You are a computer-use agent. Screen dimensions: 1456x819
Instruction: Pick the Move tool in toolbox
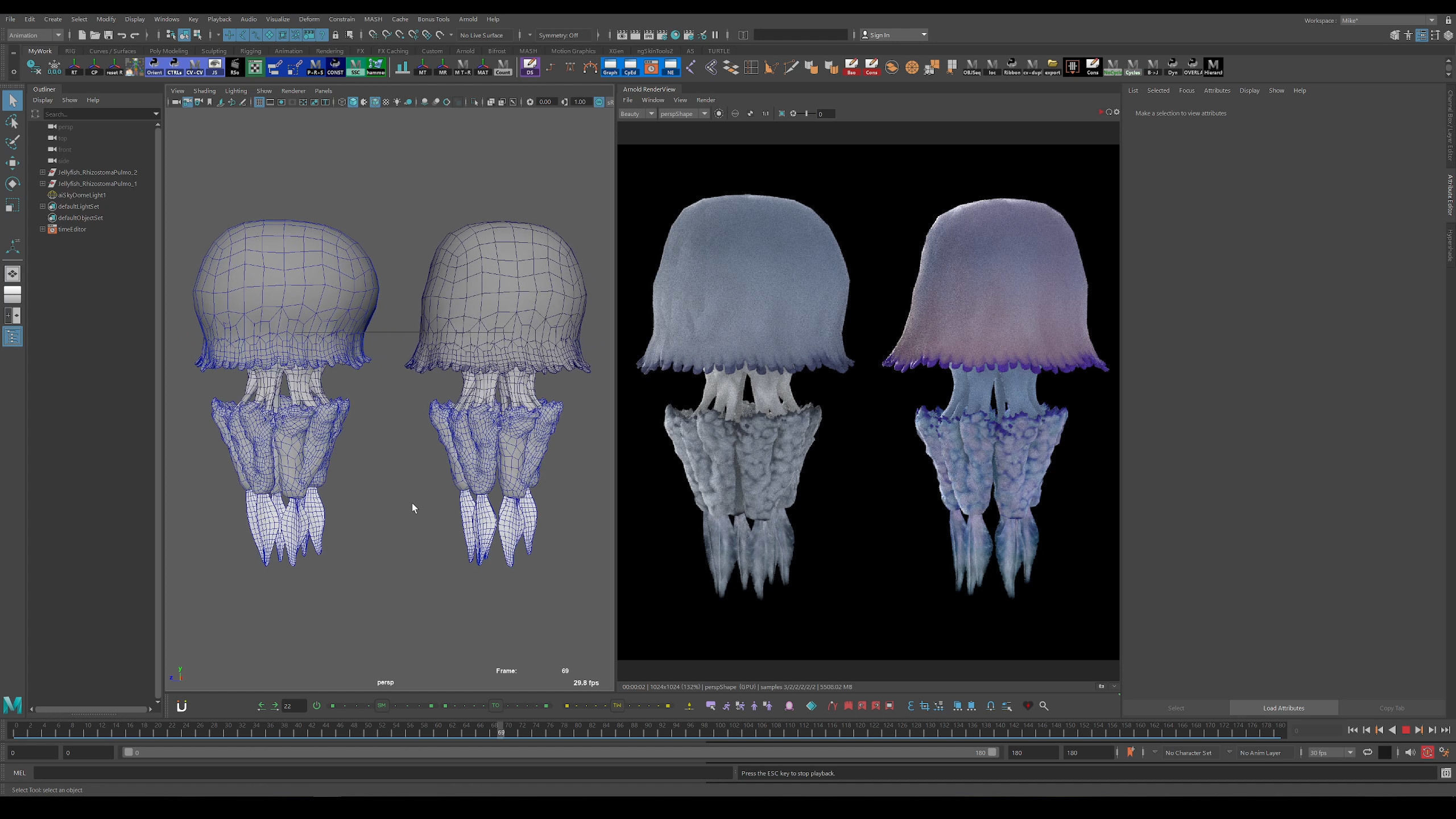pos(13,163)
